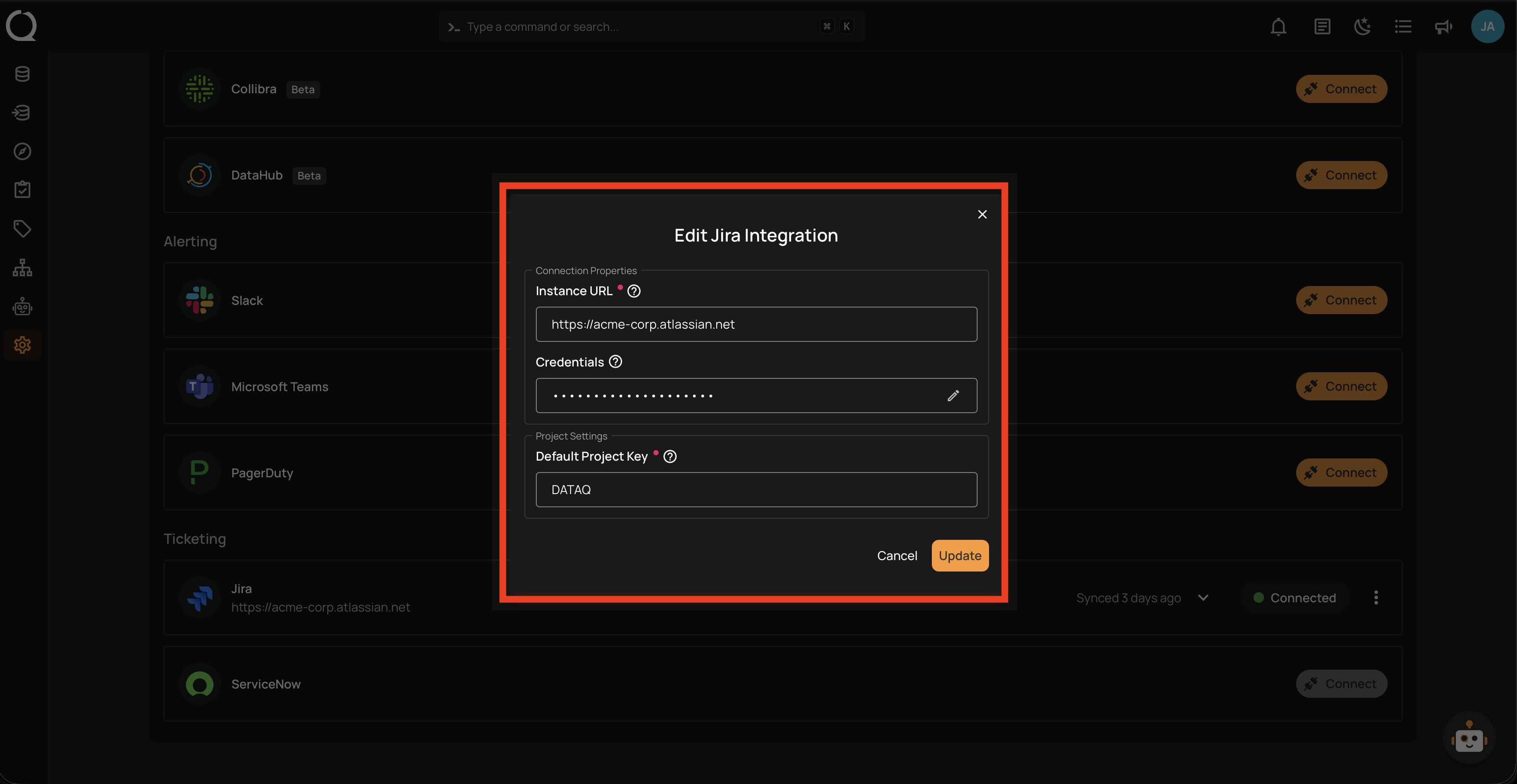Screen dimensions: 1517x784
Task: Connect the Microsoft Teams integration
Action: pyautogui.click(x=1341, y=386)
